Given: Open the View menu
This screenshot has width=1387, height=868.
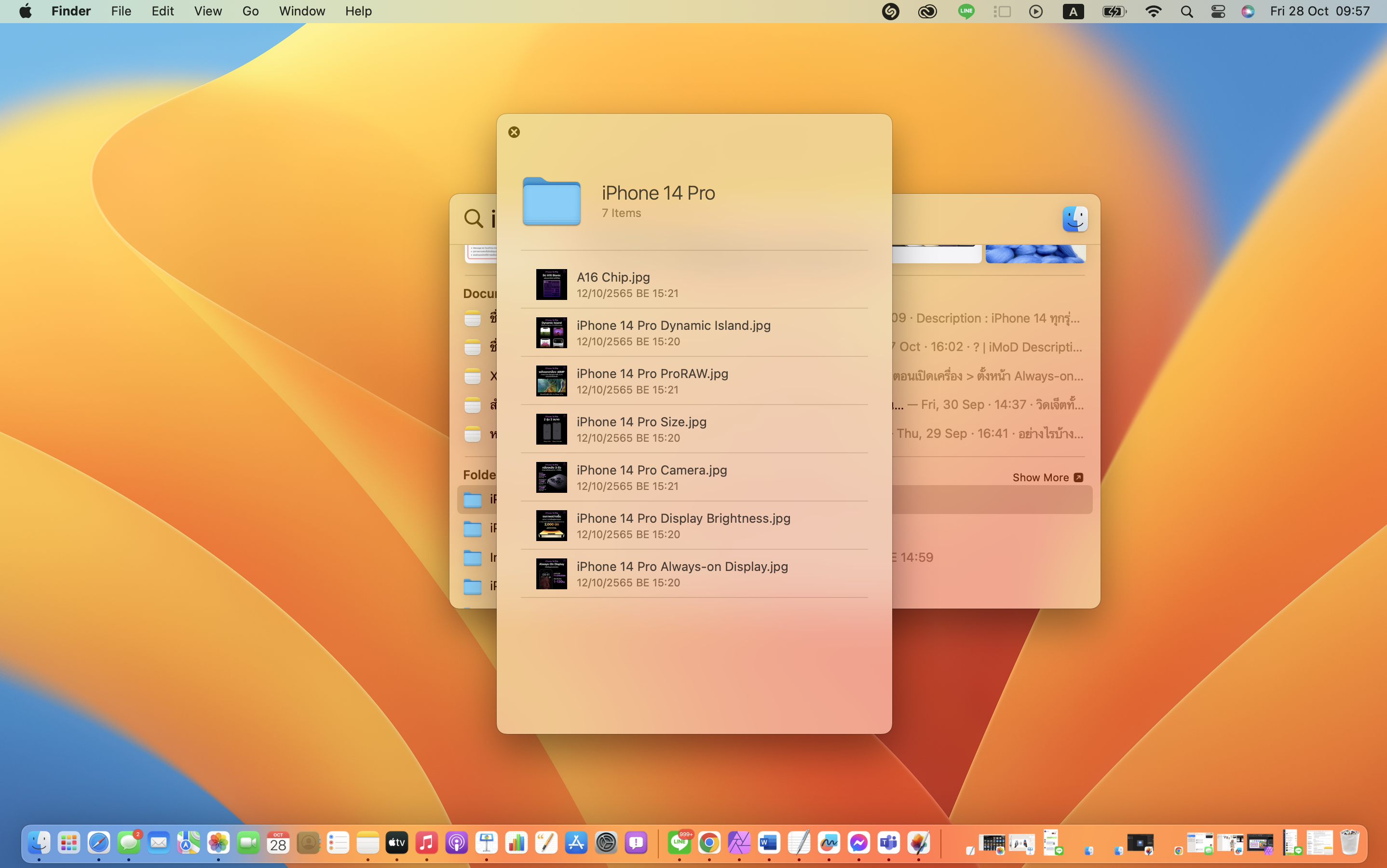Looking at the screenshot, I should 207,12.
